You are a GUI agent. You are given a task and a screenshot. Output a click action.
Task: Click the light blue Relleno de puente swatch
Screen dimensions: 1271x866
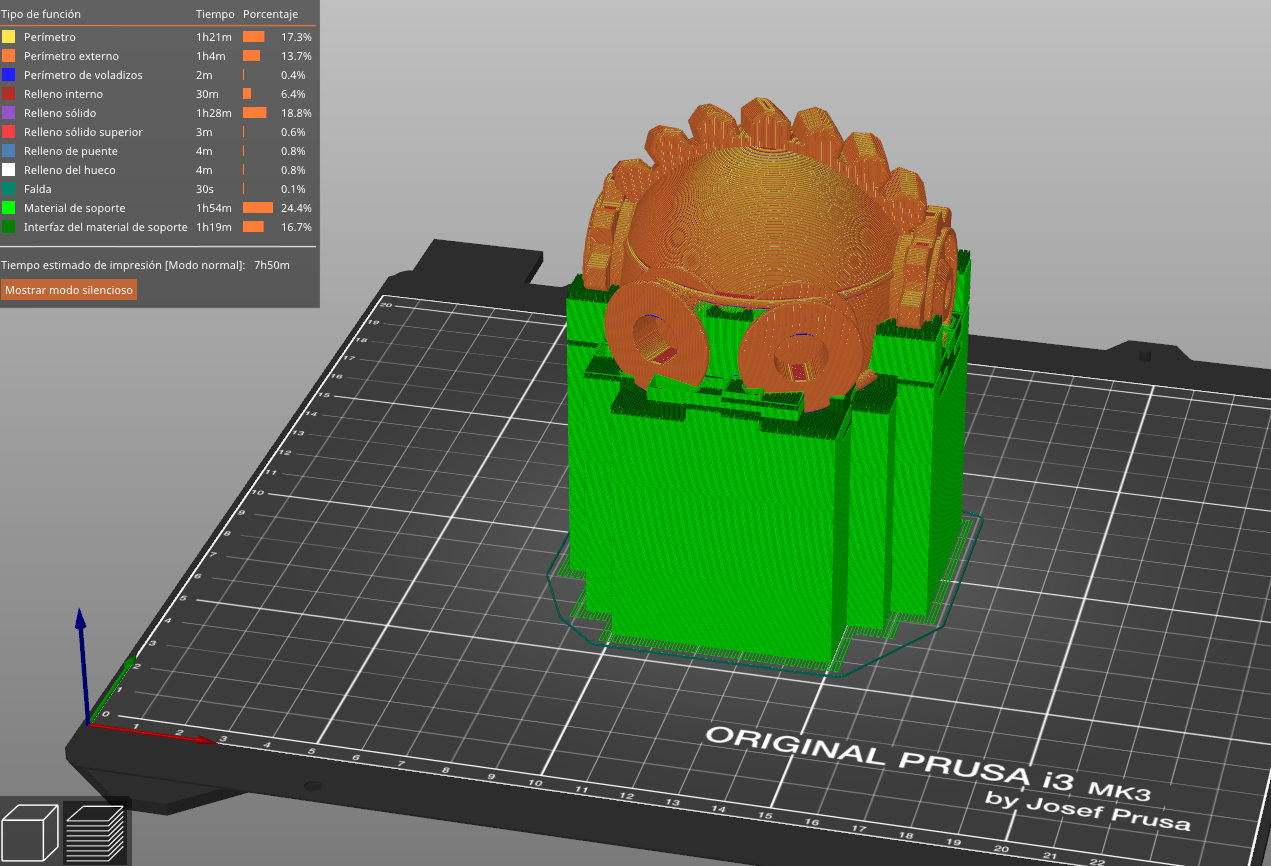8,150
